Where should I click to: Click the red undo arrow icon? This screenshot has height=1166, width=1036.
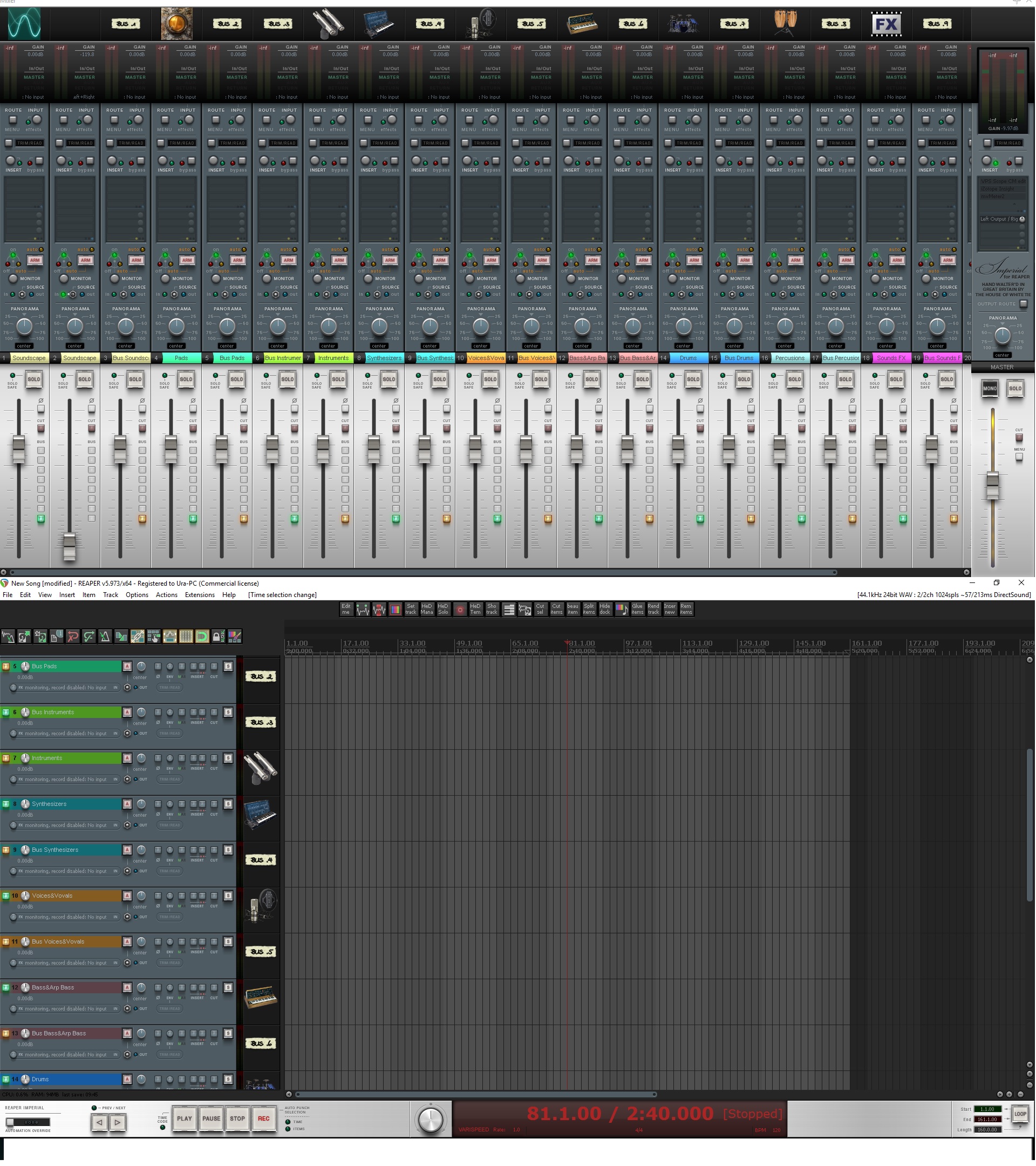point(72,636)
